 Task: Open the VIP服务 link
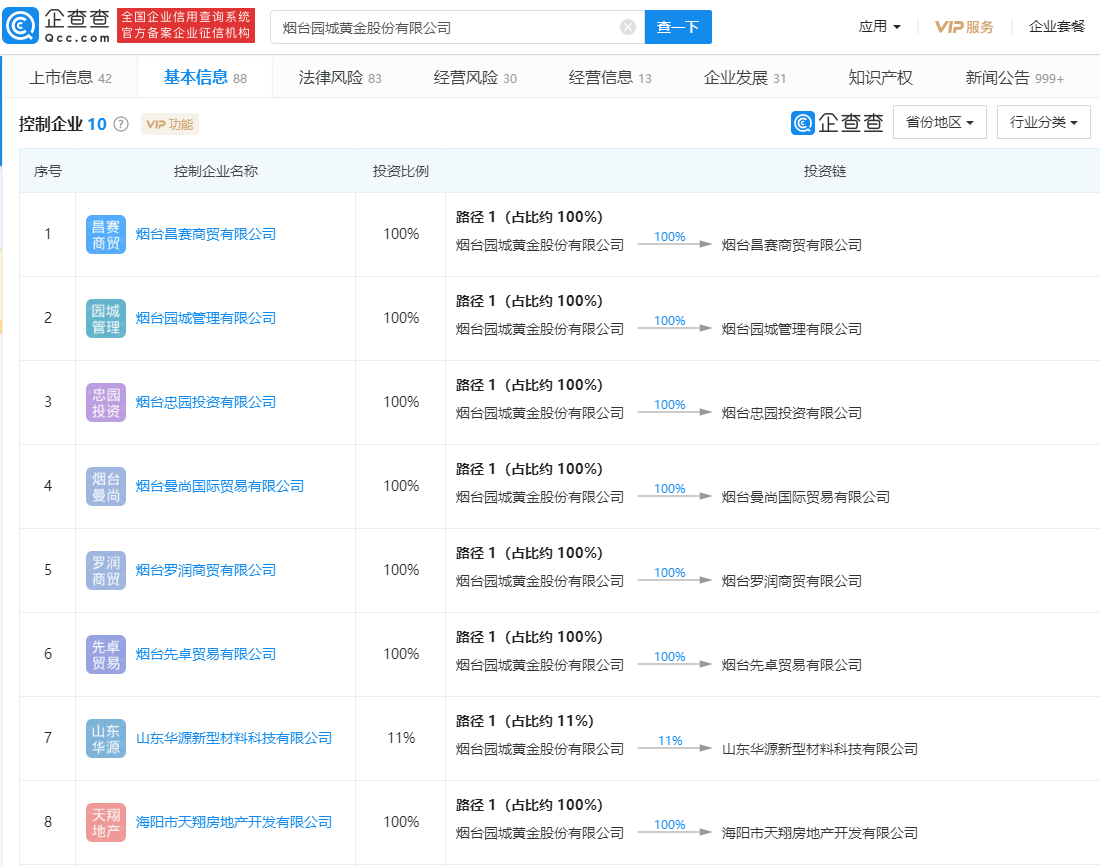(x=964, y=27)
